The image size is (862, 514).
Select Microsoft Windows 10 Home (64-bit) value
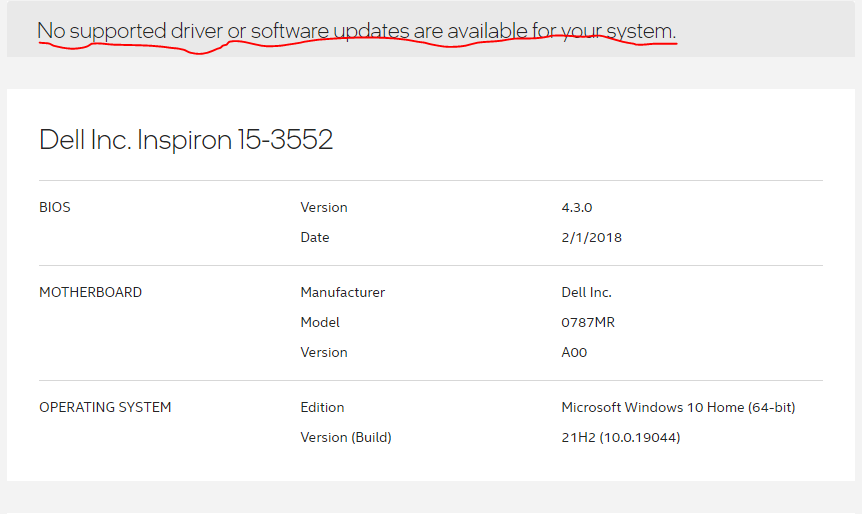click(678, 407)
